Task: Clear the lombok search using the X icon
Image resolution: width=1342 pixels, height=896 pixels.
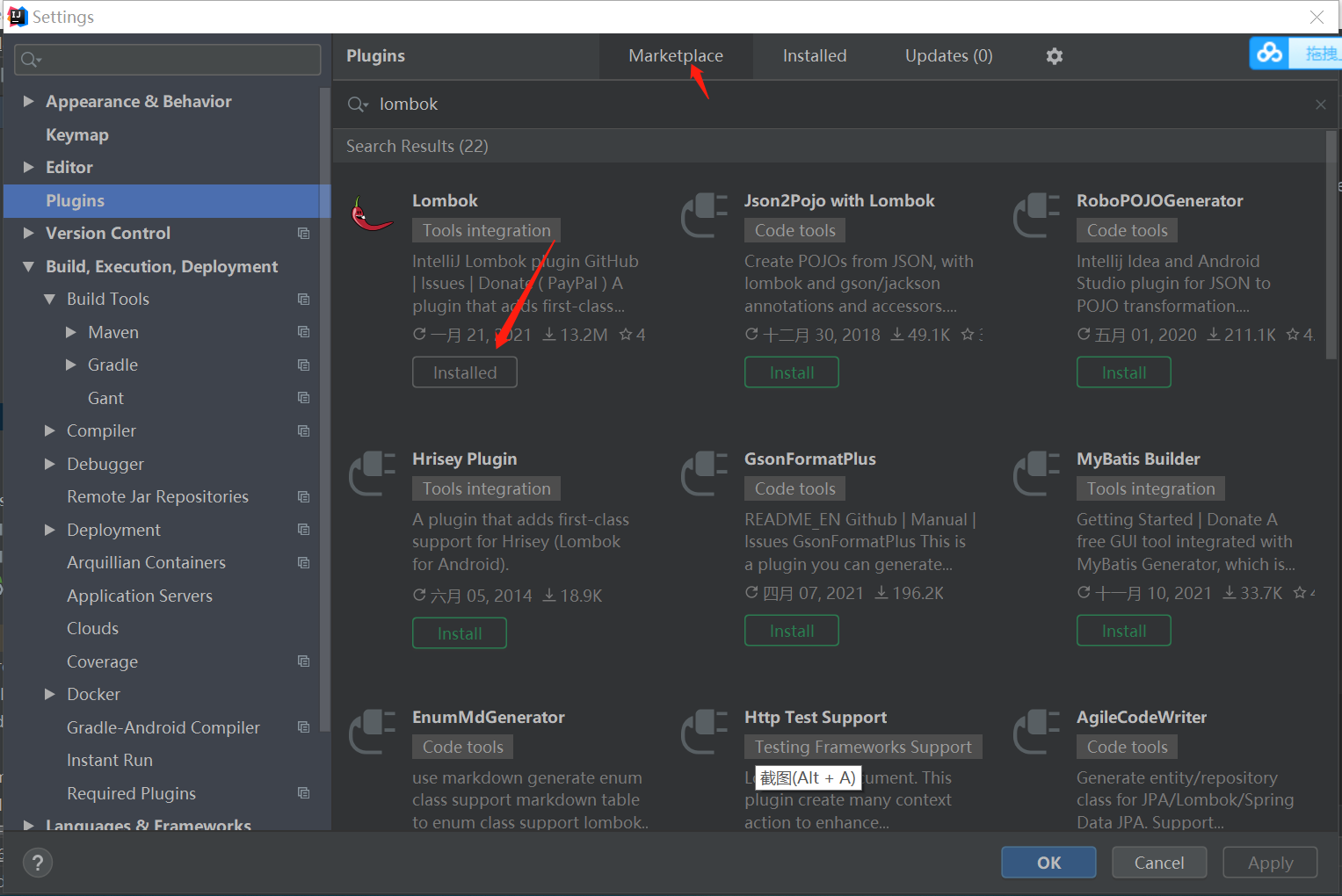Action: pos(1320,104)
